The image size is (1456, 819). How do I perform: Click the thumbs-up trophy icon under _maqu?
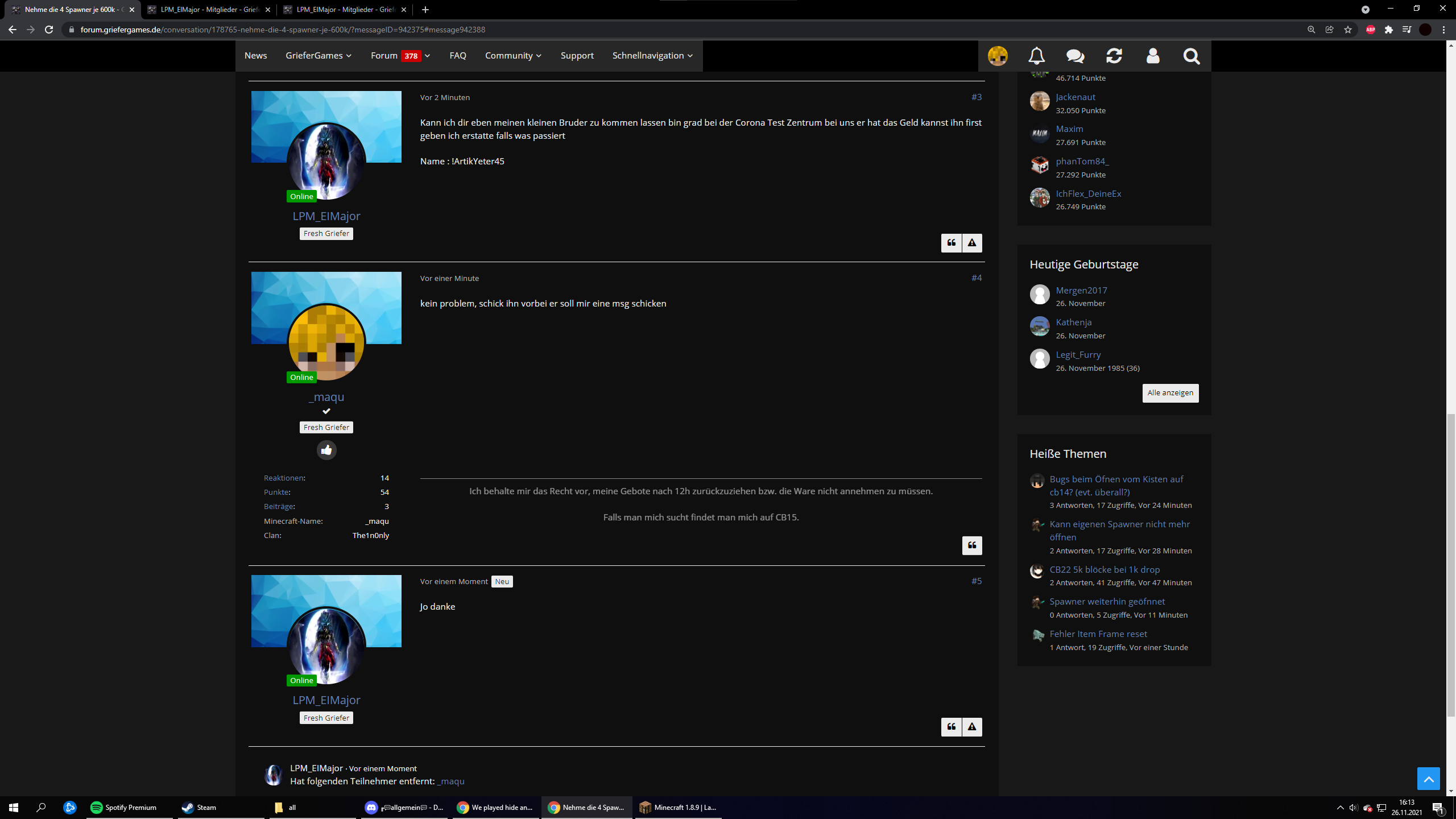326,450
